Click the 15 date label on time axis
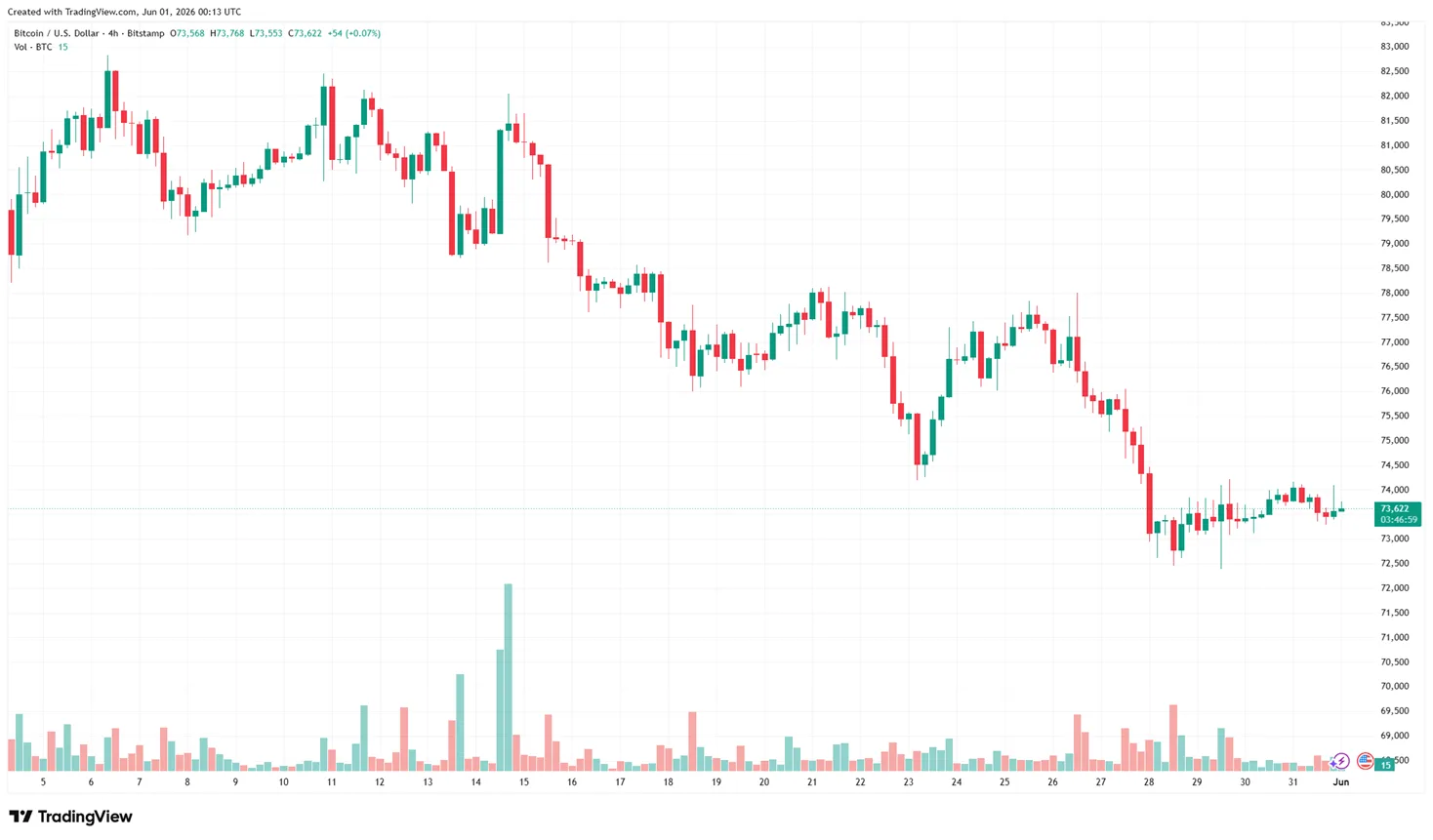The image size is (1433, 840). (524, 782)
